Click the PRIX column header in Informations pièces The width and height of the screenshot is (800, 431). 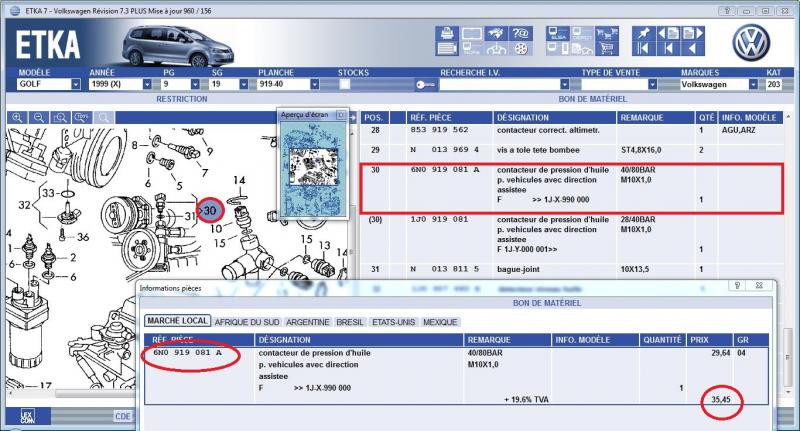[x=708, y=340]
